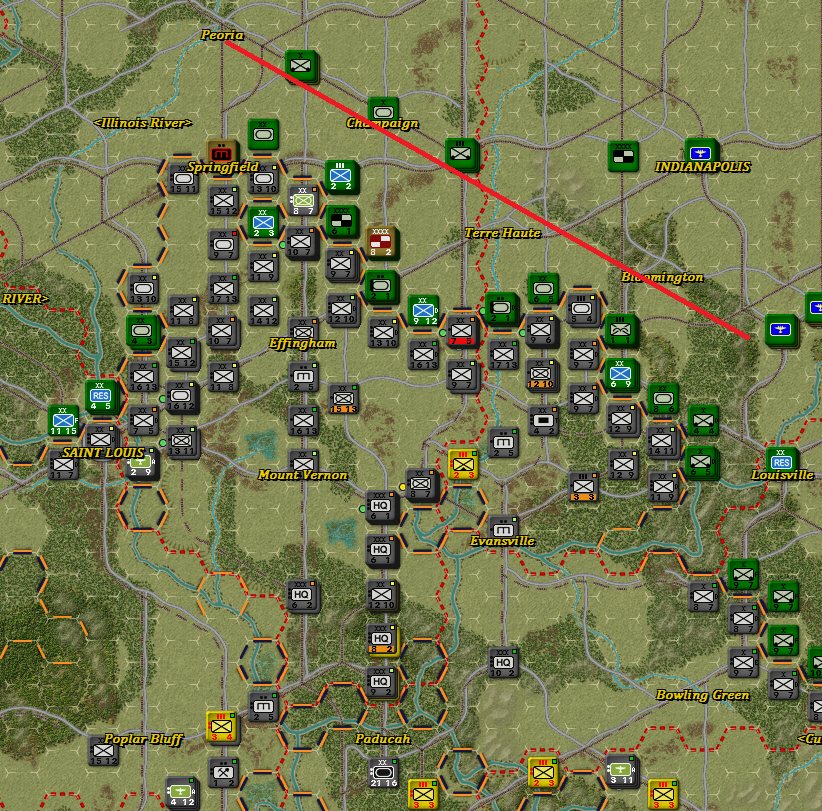
Task: Select the blue infantry division marked 9 12
Action: [424, 310]
